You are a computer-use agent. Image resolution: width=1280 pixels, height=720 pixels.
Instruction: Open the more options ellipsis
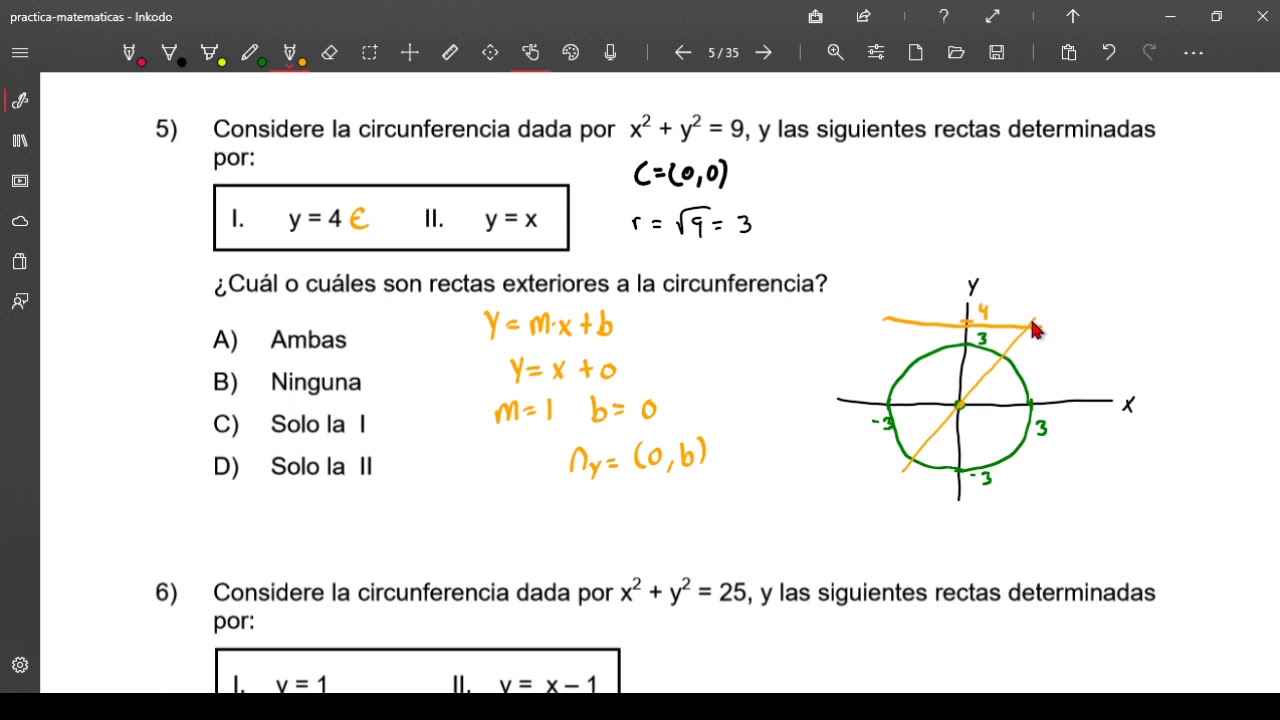(x=1193, y=53)
